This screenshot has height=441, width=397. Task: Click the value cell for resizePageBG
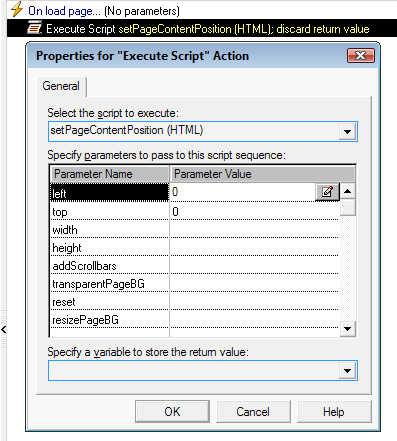pyautogui.click(x=255, y=319)
